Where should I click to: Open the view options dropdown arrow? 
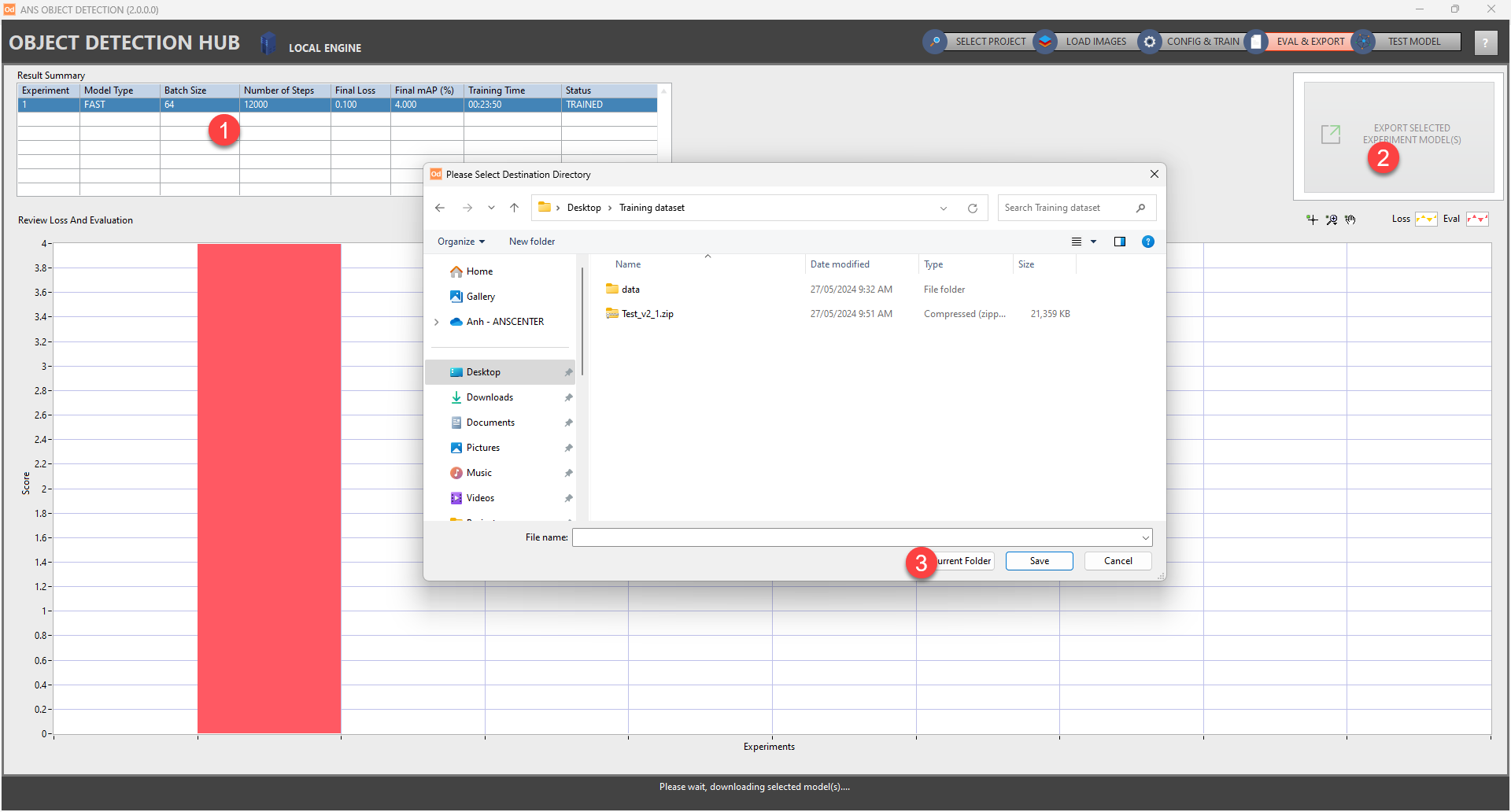pyautogui.click(x=1093, y=242)
